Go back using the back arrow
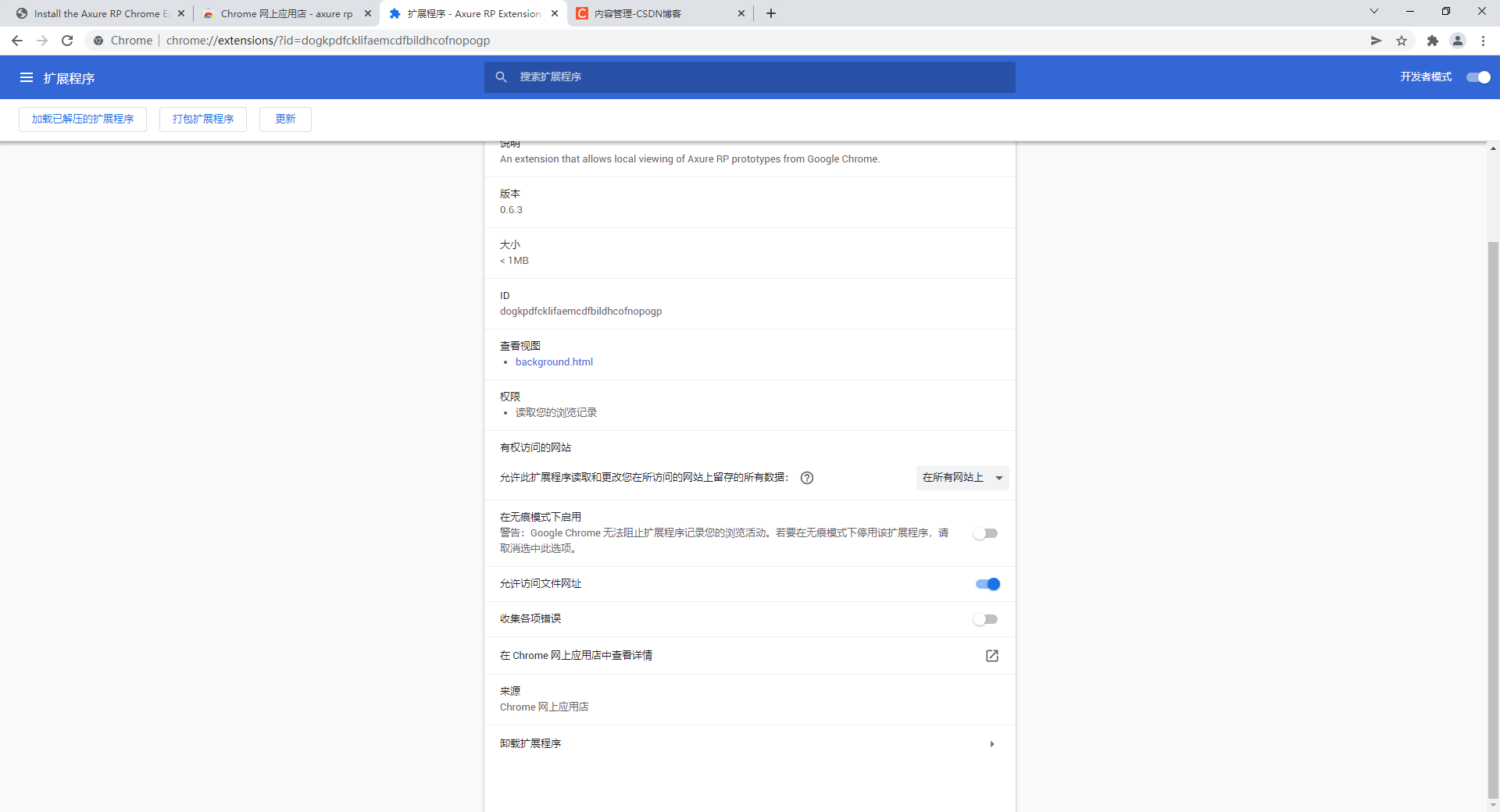 (x=17, y=41)
